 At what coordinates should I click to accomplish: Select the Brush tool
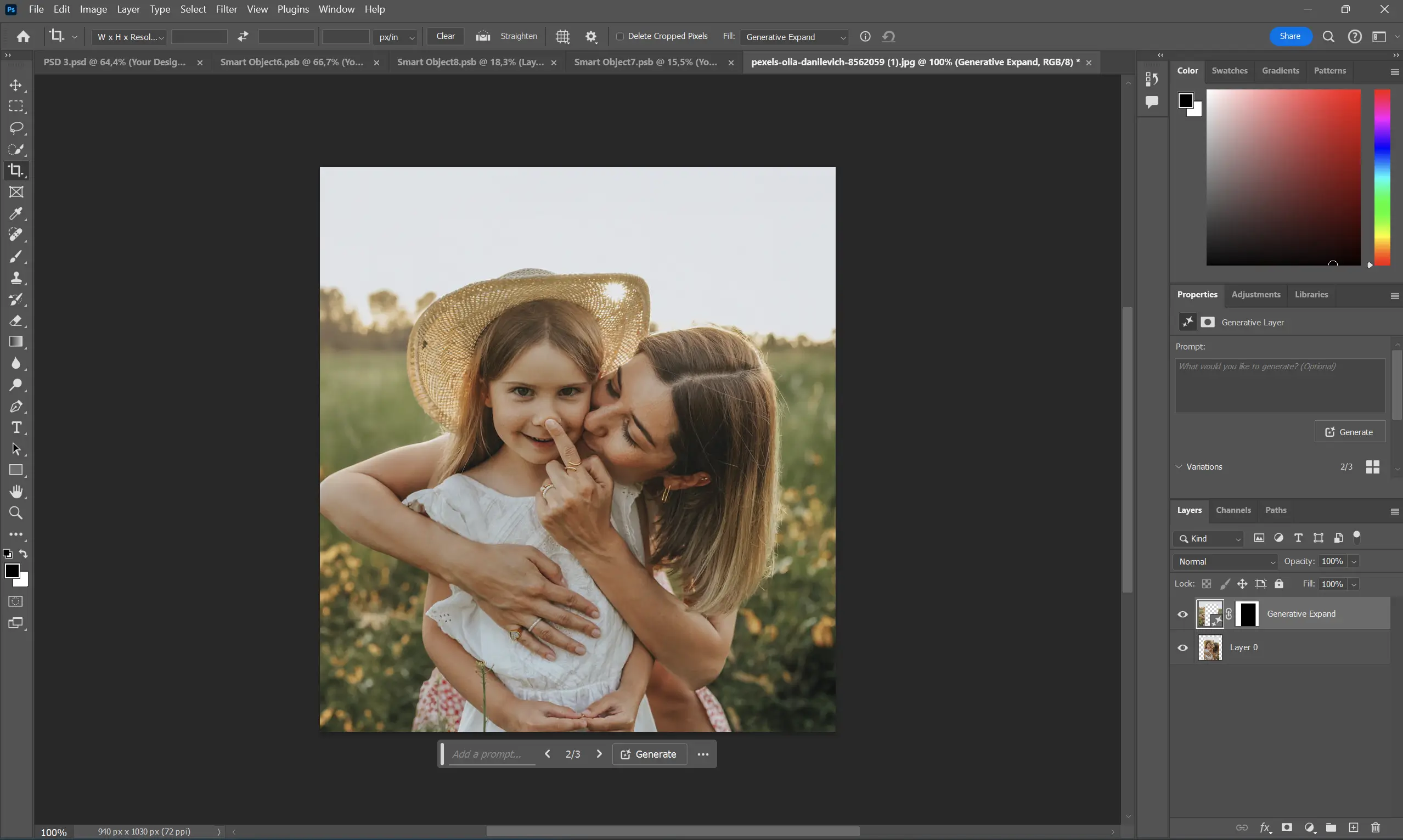click(16, 256)
